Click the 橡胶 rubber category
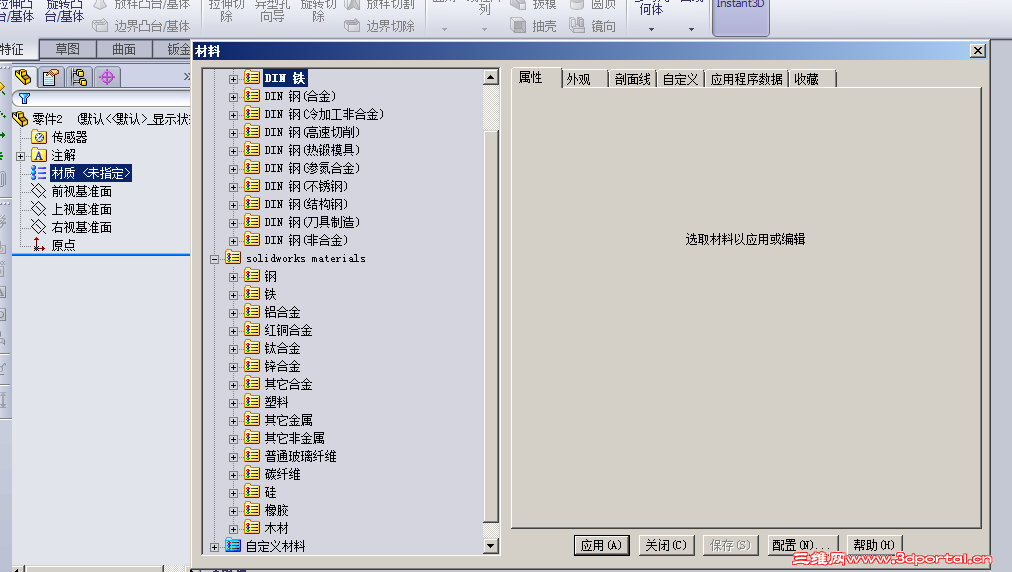1012x572 pixels. tap(276, 510)
